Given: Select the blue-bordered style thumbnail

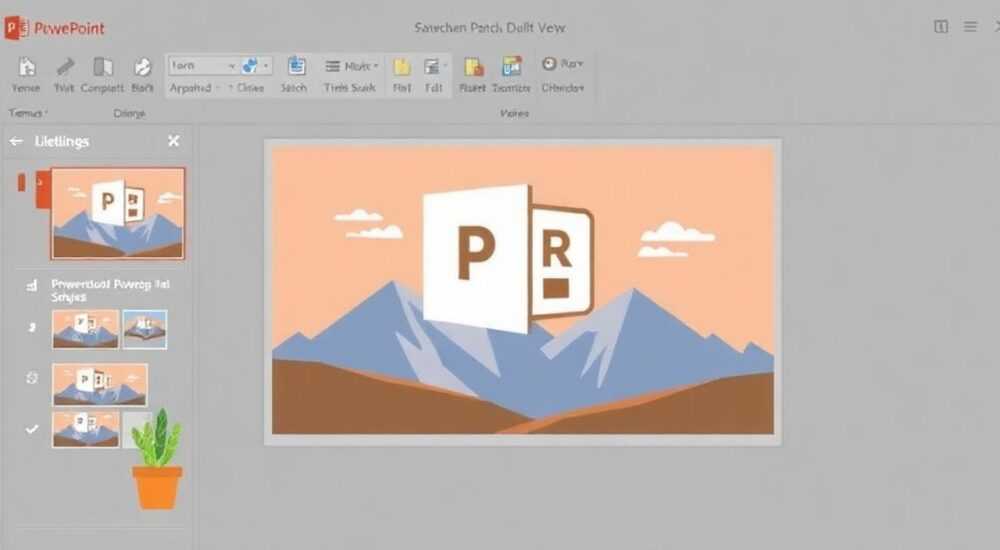Looking at the screenshot, I should tap(145, 329).
